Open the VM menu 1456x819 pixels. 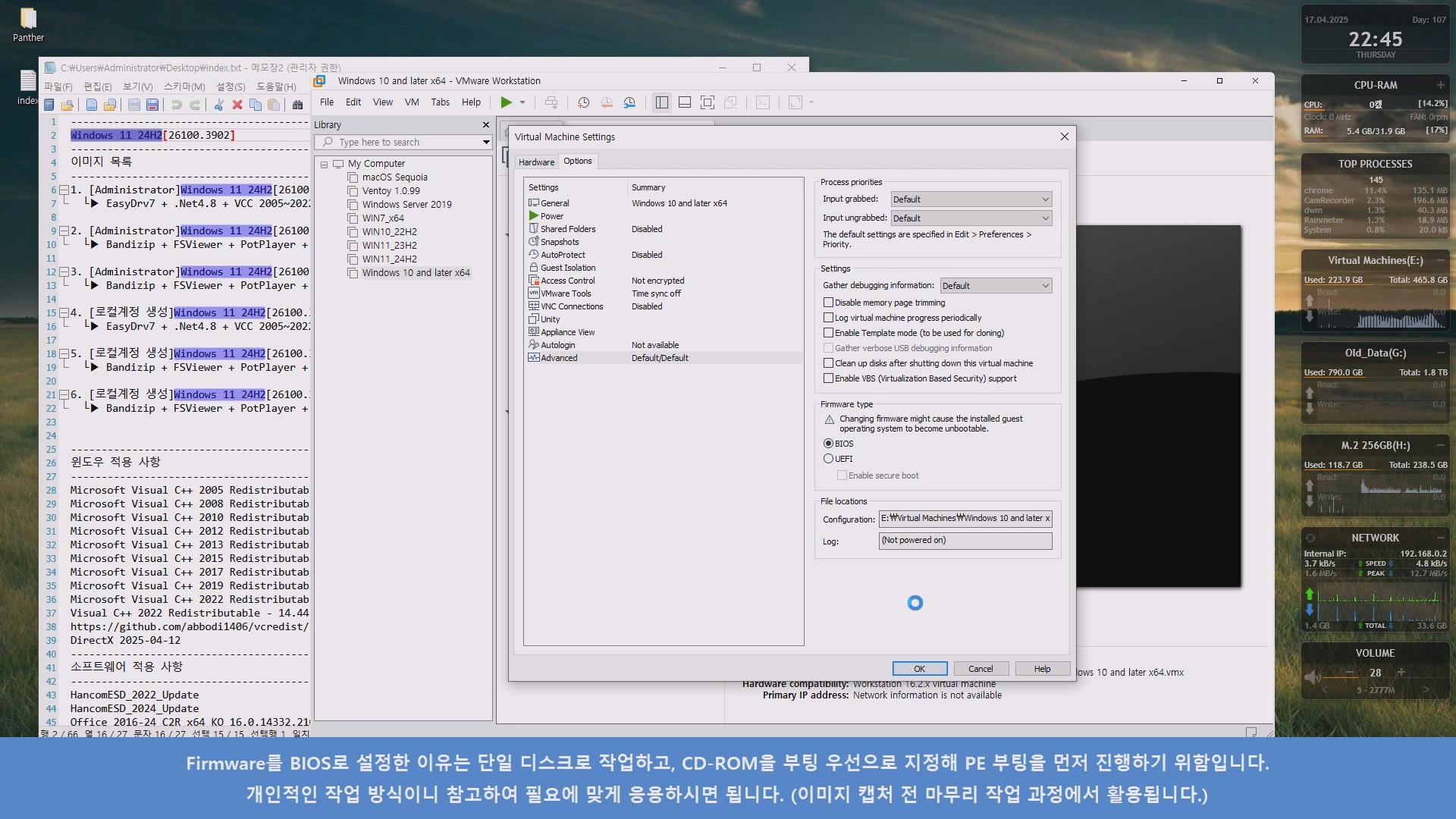click(x=412, y=102)
